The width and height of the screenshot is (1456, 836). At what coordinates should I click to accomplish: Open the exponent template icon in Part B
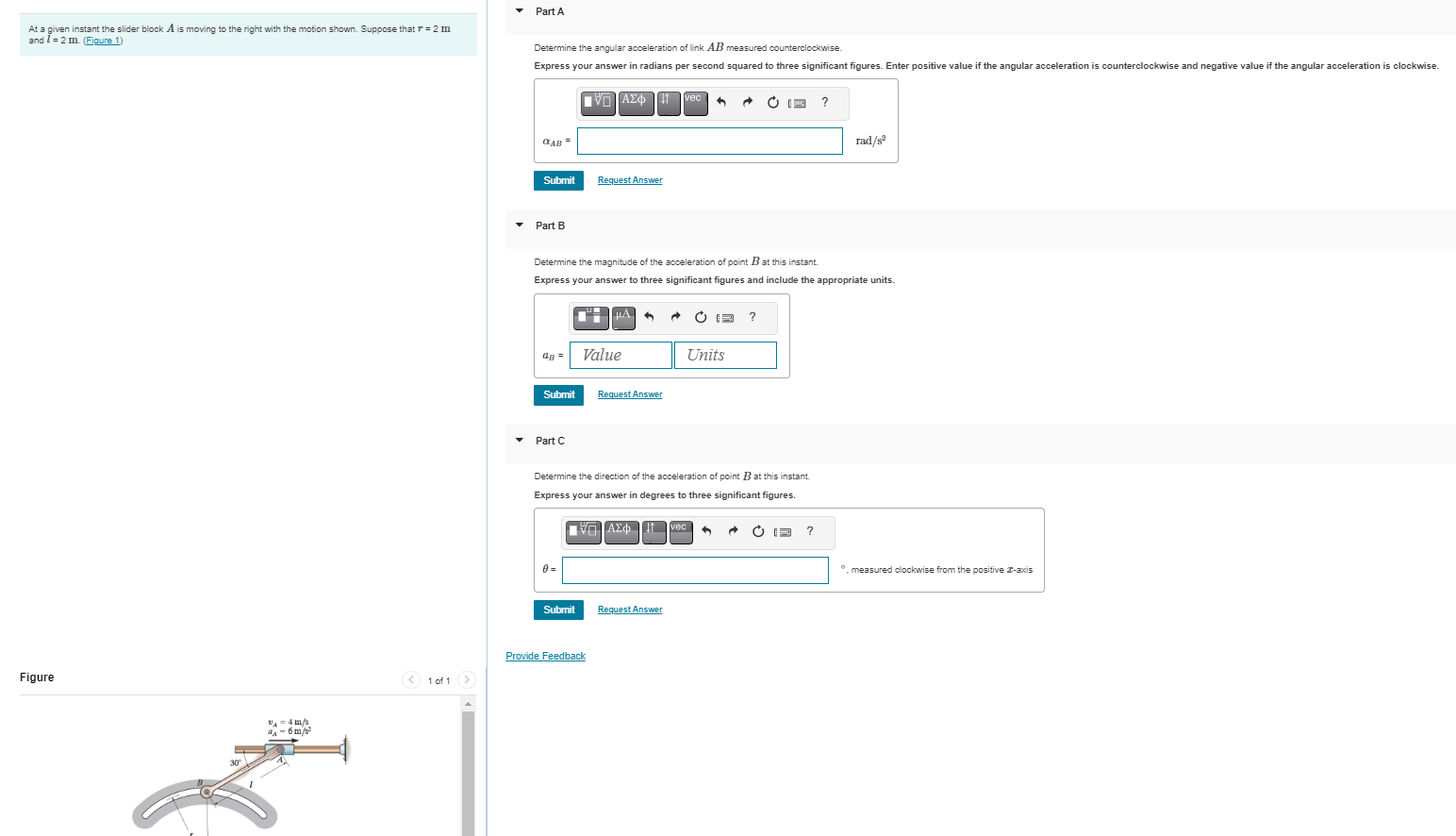click(590, 318)
